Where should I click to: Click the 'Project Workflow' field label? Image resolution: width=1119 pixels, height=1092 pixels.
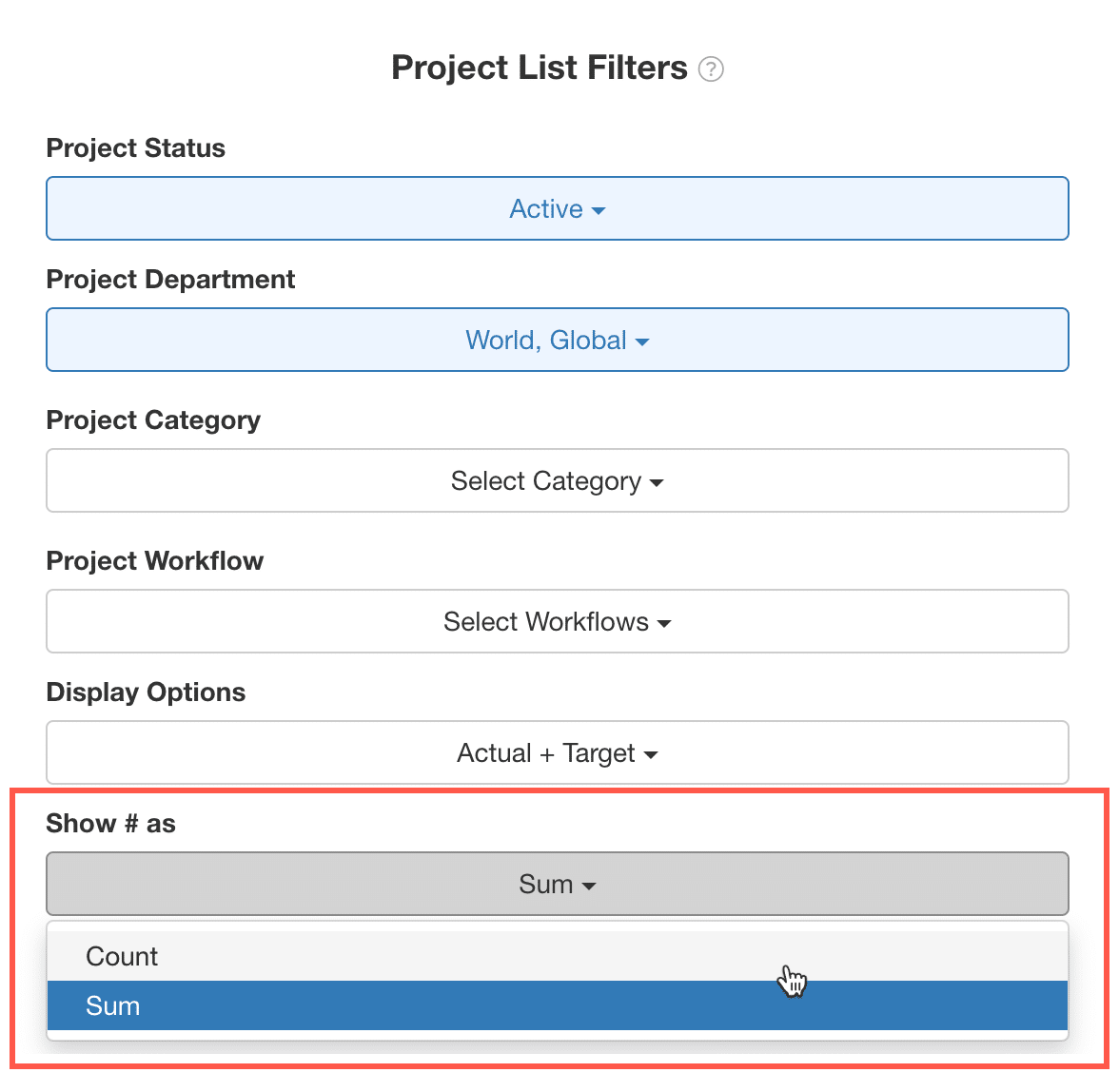[155, 561]
